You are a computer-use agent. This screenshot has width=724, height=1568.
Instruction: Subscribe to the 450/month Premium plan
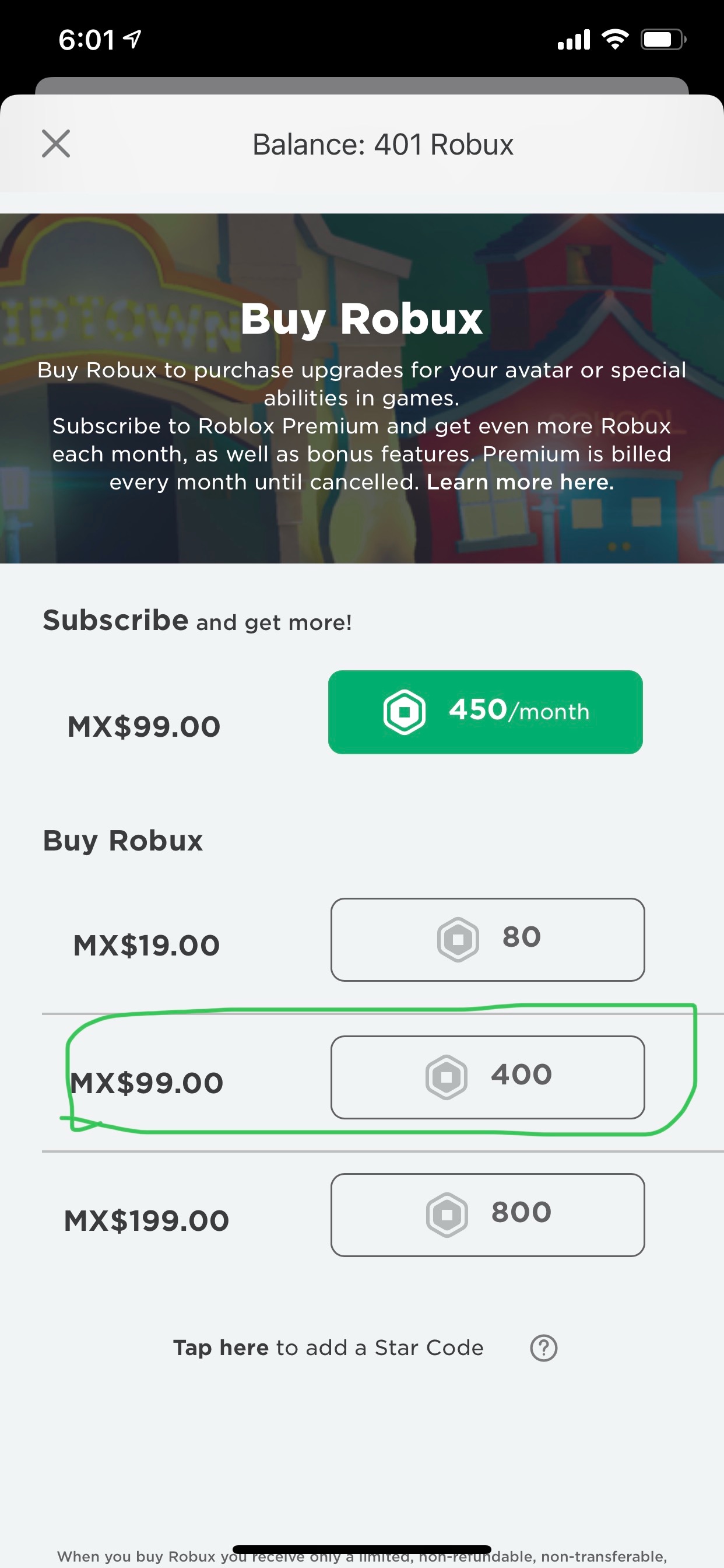point(485,712)
